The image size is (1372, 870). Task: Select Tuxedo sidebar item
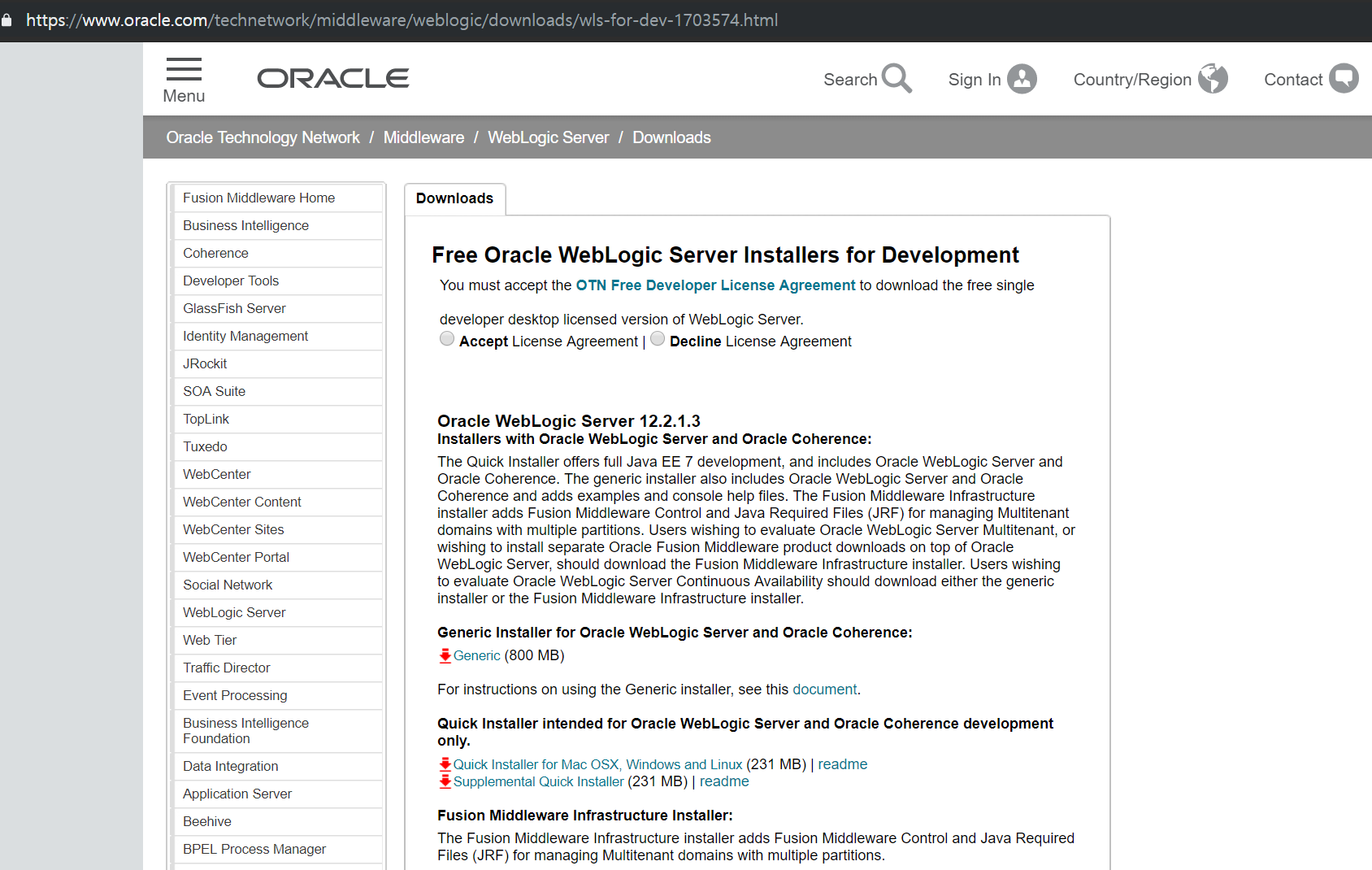[277, 446]
